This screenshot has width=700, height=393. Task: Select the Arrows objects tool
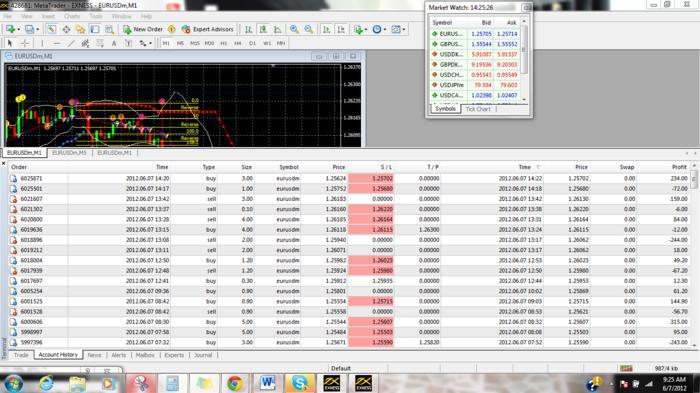point(142,43)
